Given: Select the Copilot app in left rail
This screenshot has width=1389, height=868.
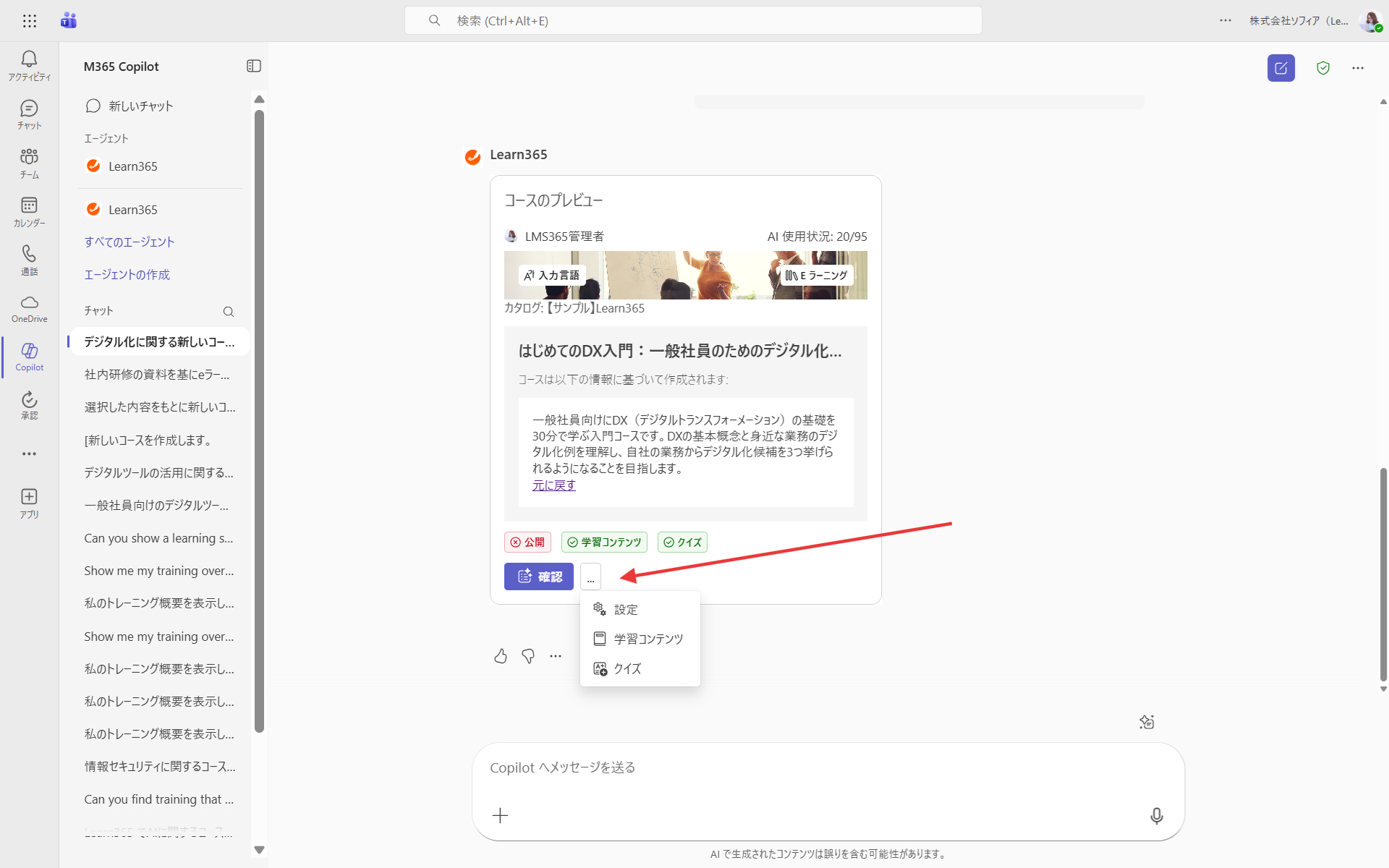Looking at the screenshot, I should 30,357.
